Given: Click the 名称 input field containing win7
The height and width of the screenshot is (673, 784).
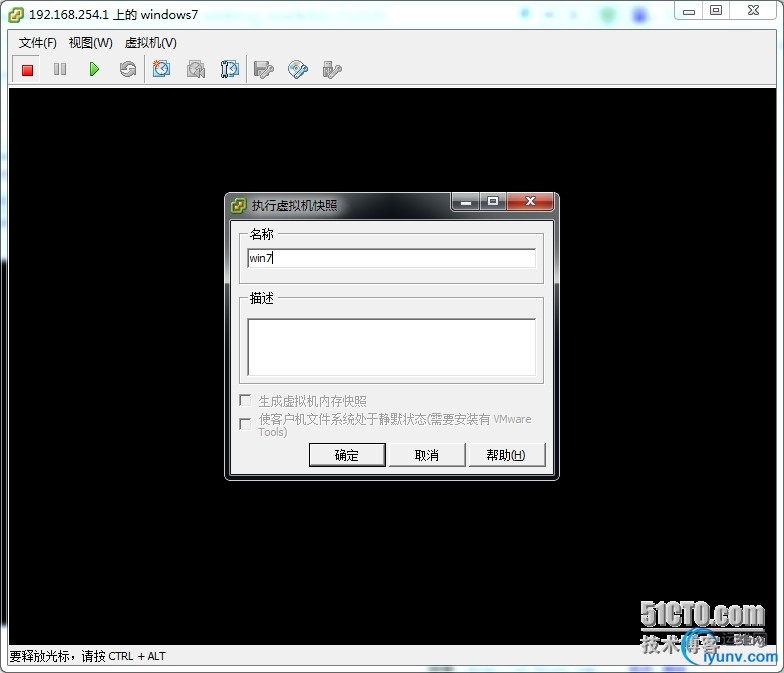Looking at the screenshot, I should [392, 258].
